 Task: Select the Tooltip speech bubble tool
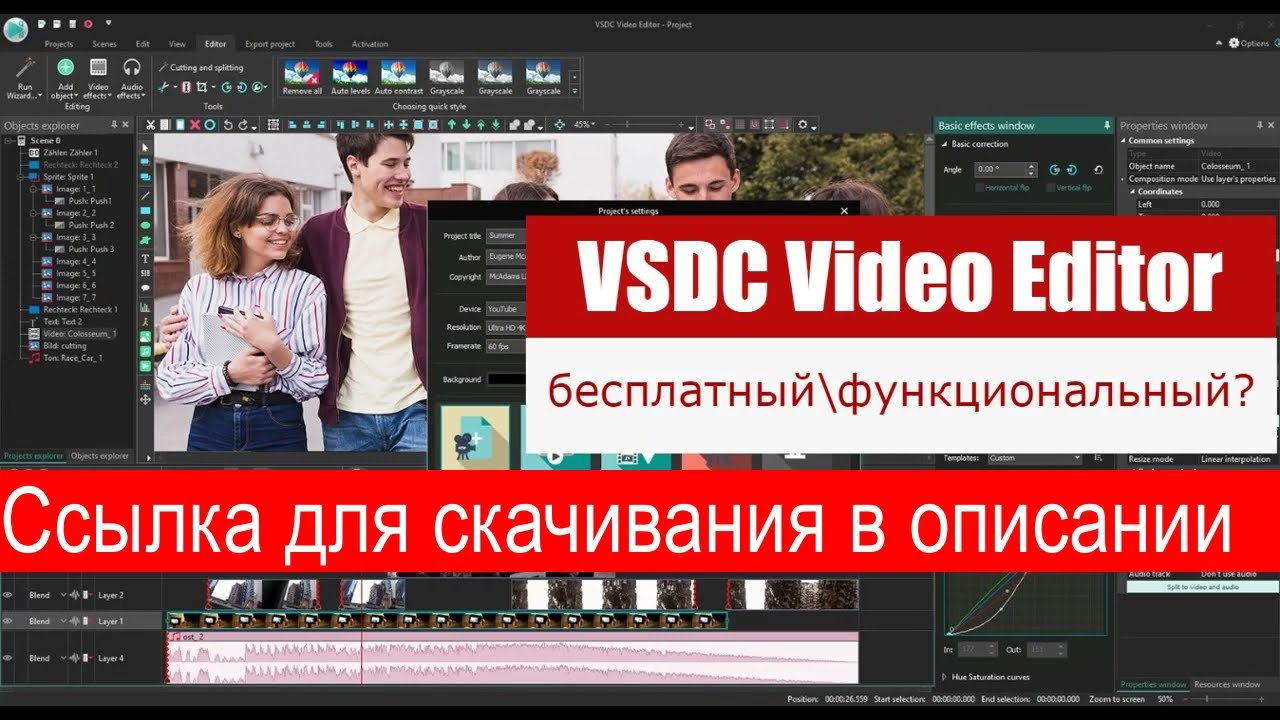click(x=145, y=287)
